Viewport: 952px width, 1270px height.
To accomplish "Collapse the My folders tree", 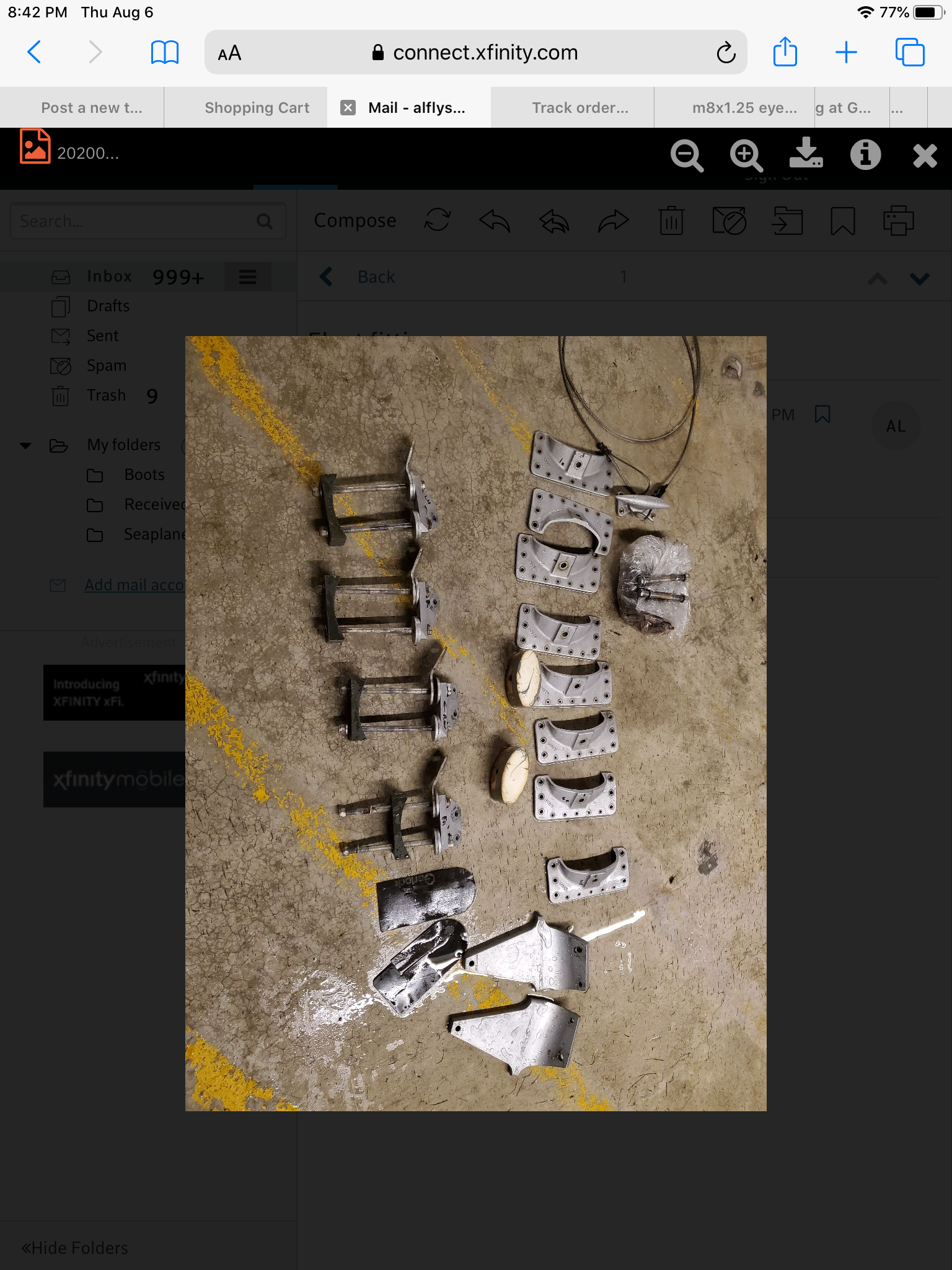I will [x=25, y=445].
